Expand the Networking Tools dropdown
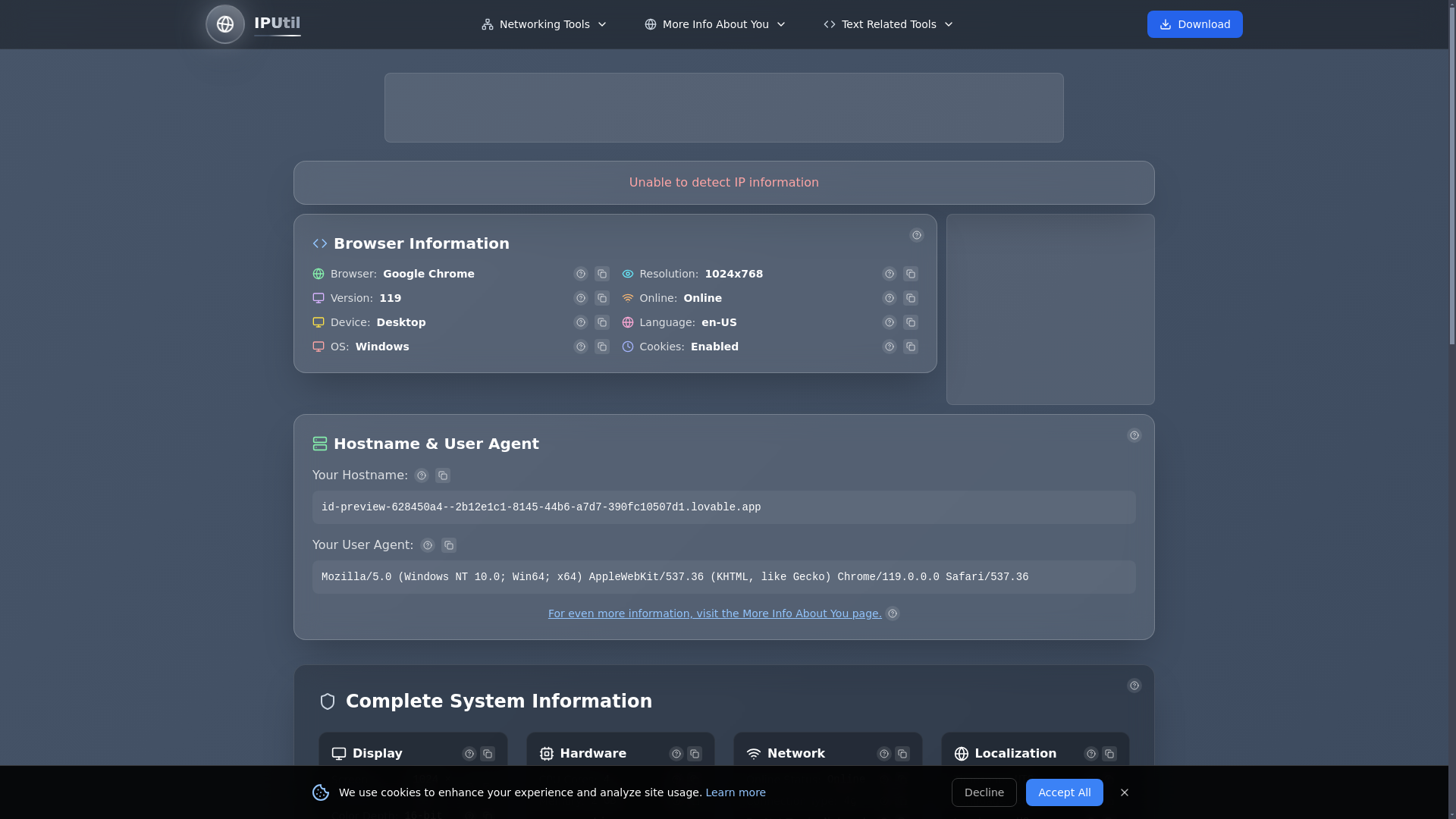 point(544,24)
